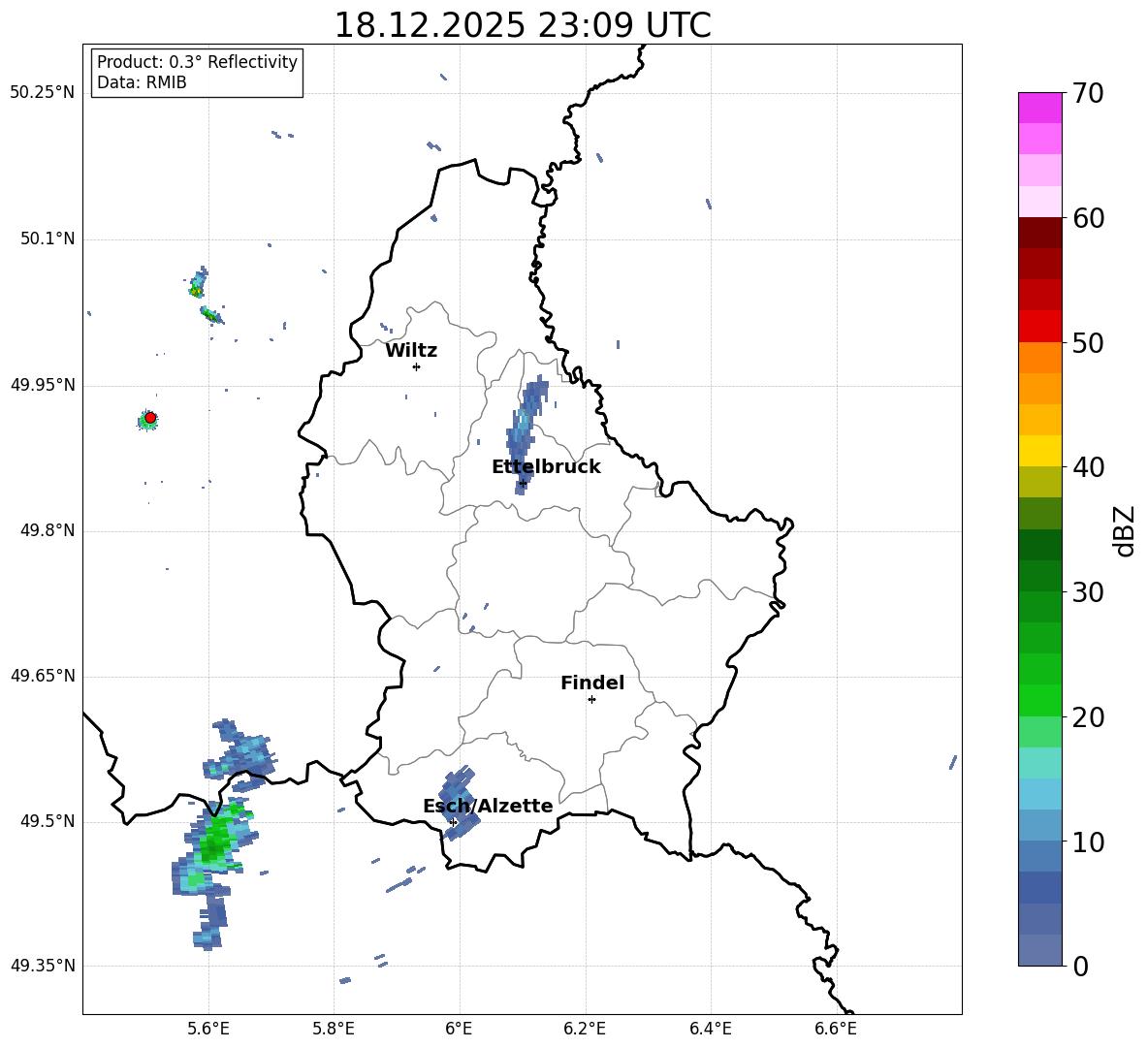This screenshot has width=1148, height=1048.
Task: Click the colorbar tick value 20
Action: click(x=1088, y=716)
